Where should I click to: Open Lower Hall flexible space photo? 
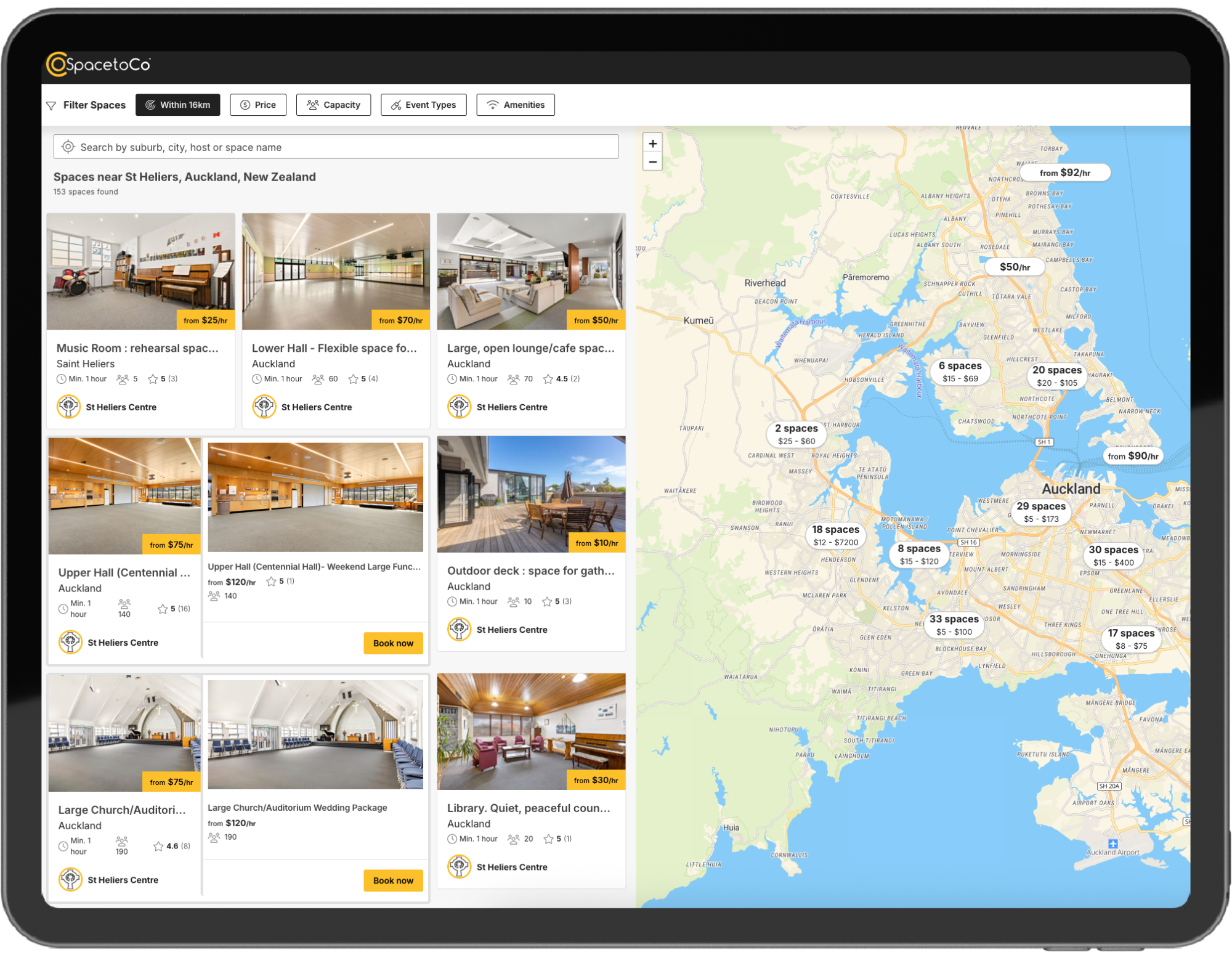(x=336, y=272)
